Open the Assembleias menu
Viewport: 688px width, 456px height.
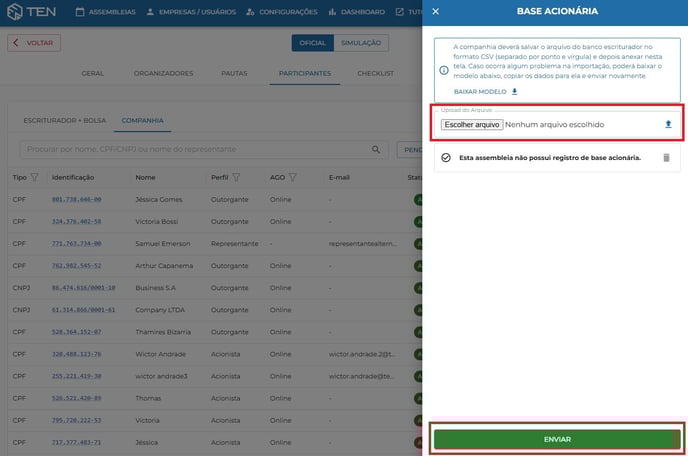pos(106,12)
